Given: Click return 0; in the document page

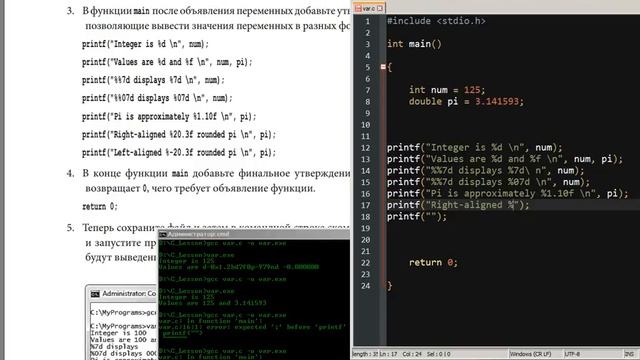Looking at the screenshot, I should [100, 206].
